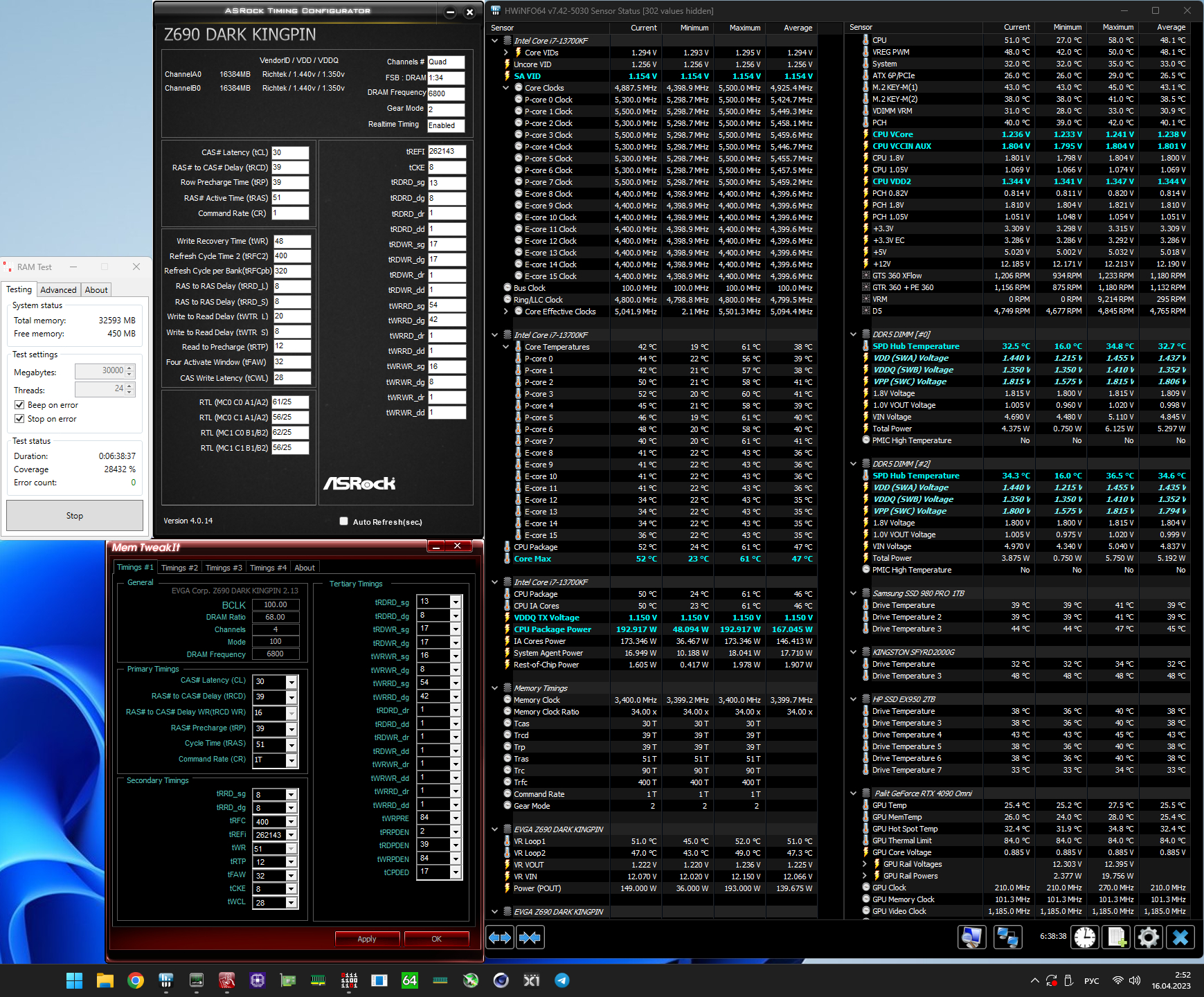The image size is (1204, 997).
Task: Apply timings in Mem TweakIt
Action: [367, 939]
